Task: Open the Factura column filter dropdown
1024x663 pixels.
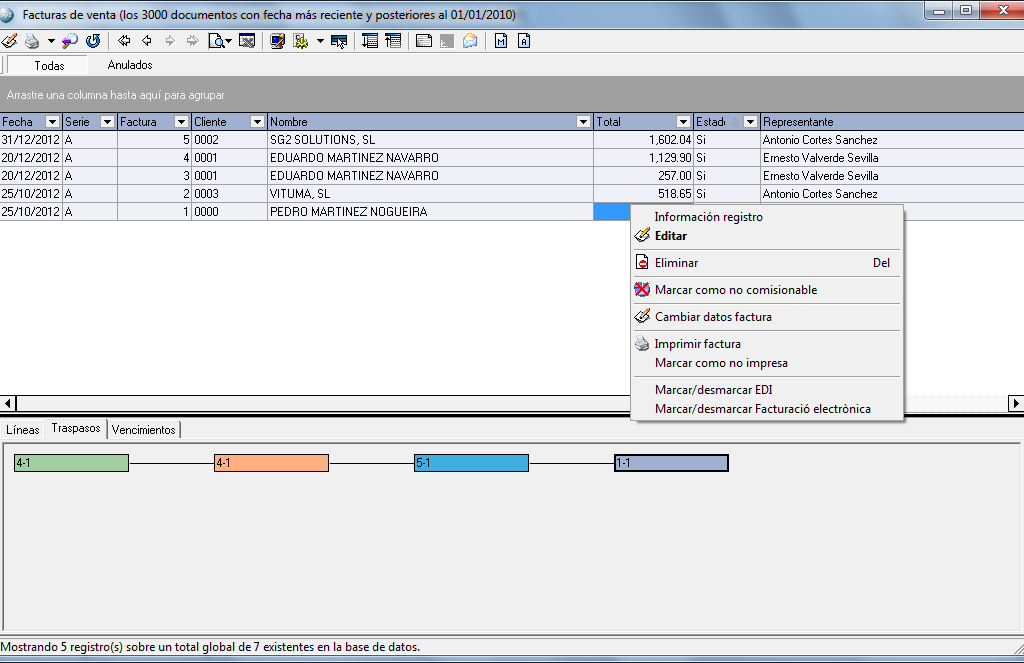Action: pyautogui.click(x=182, y=122)
